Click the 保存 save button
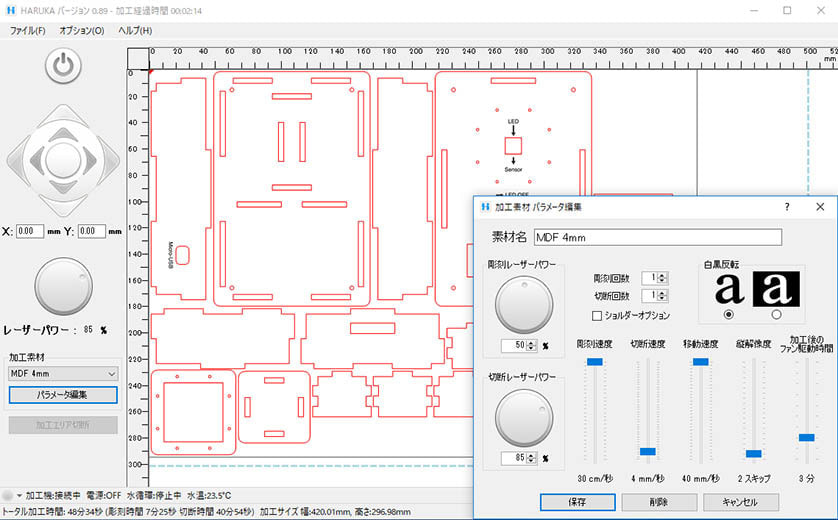838x520 pixels. click(577, 502)
